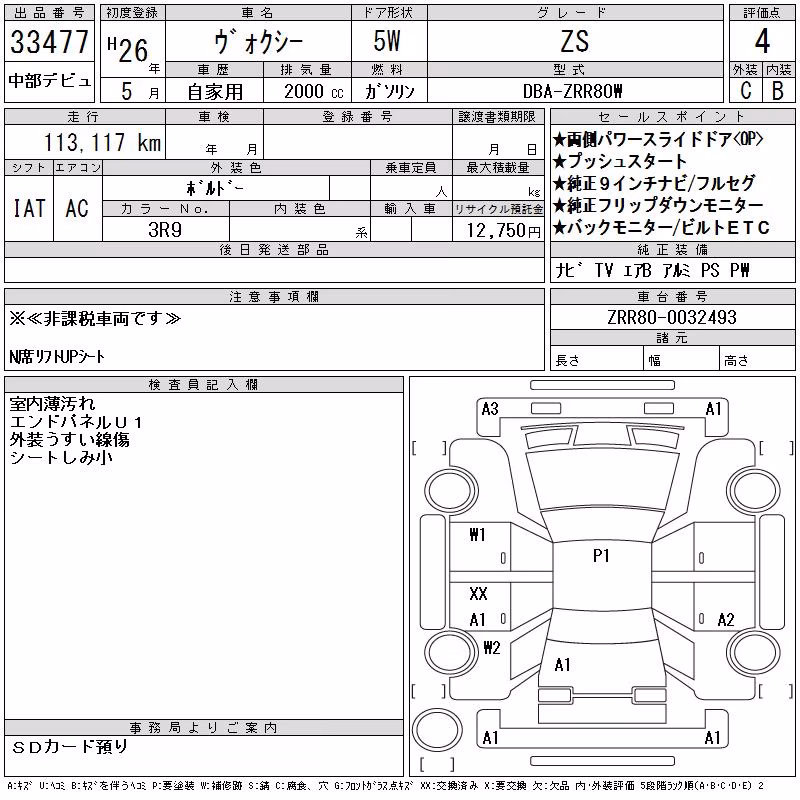The height and width of the screenshot is (800, 800).
Task: Select the exterior grade "C"
Action: [745, 90]
